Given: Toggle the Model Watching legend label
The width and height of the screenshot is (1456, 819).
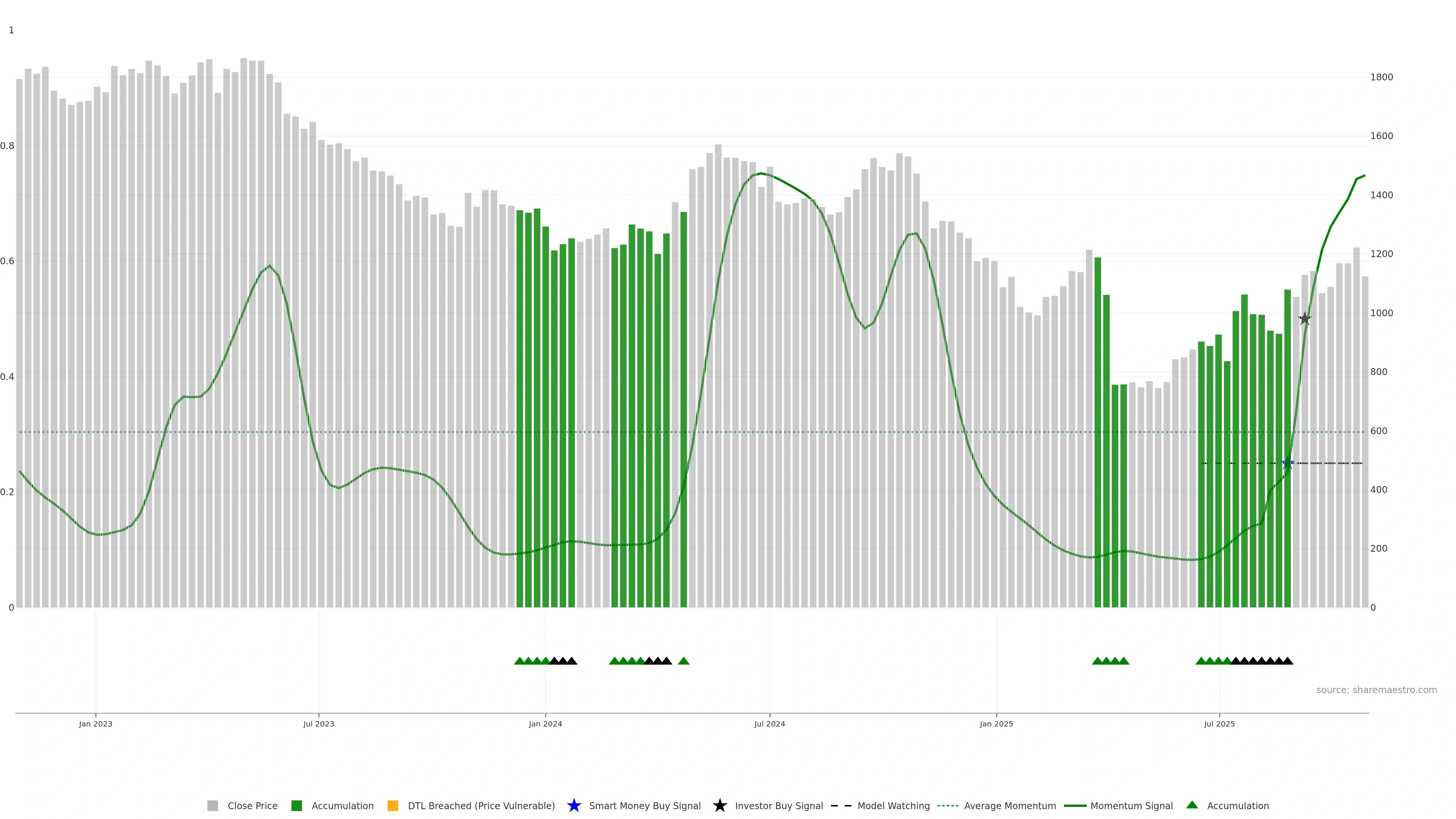Looking at the screenshot, I should pyautogui.click(x=893, y=805).
